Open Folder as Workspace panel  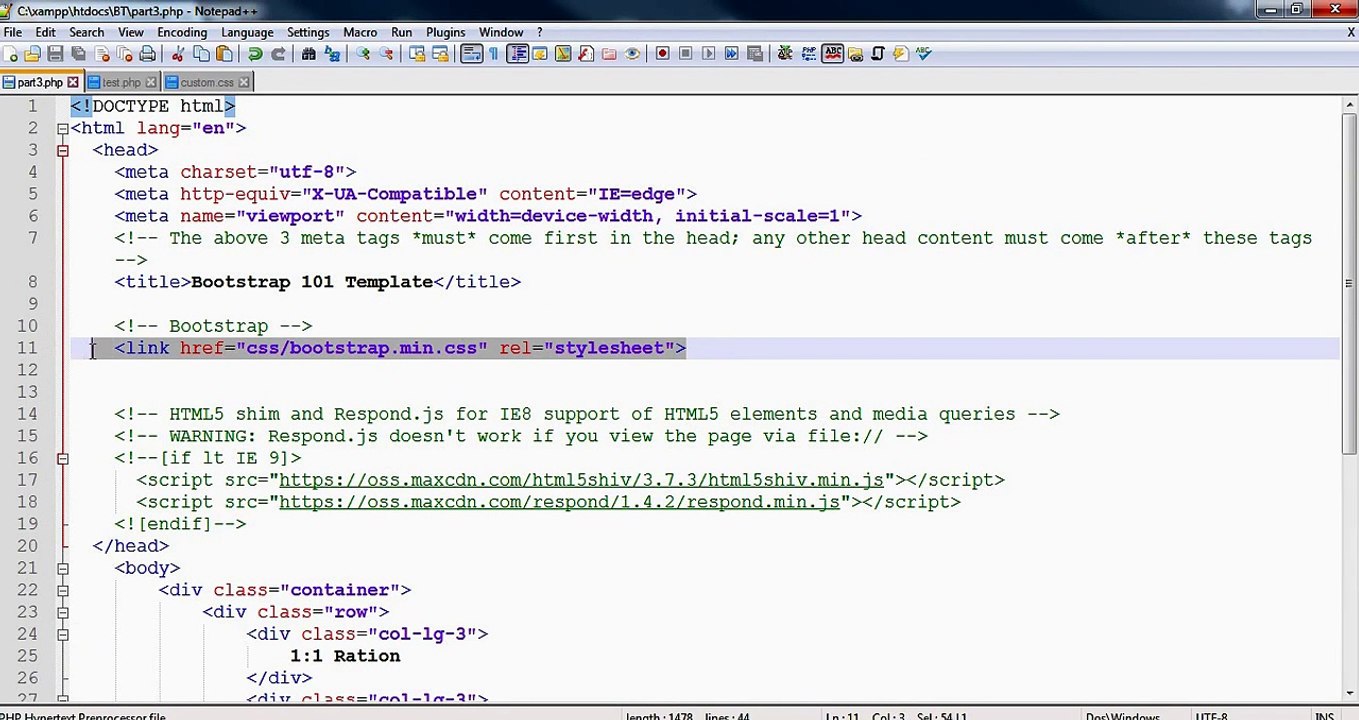pos(608,54)
